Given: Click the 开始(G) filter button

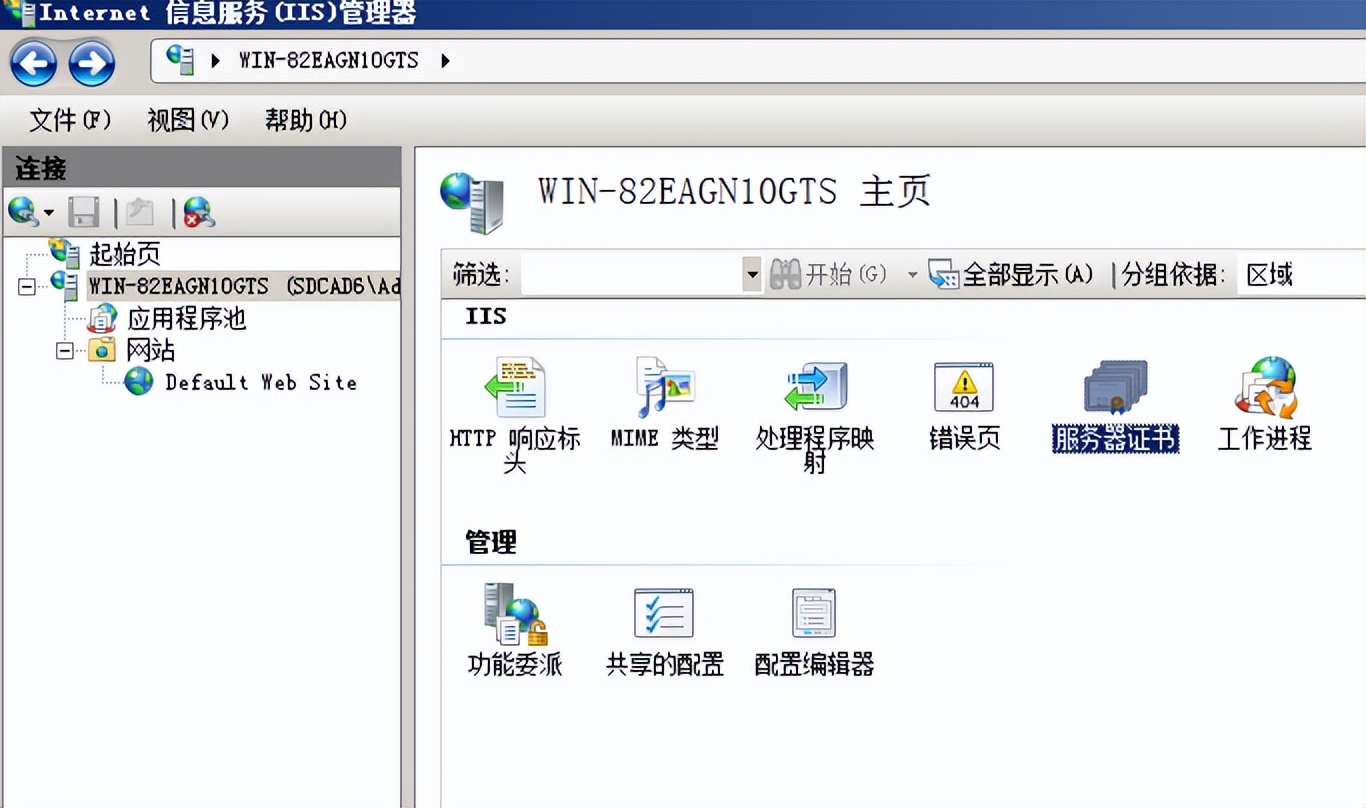Looking at the screenshot, I should tap(828, 274).
